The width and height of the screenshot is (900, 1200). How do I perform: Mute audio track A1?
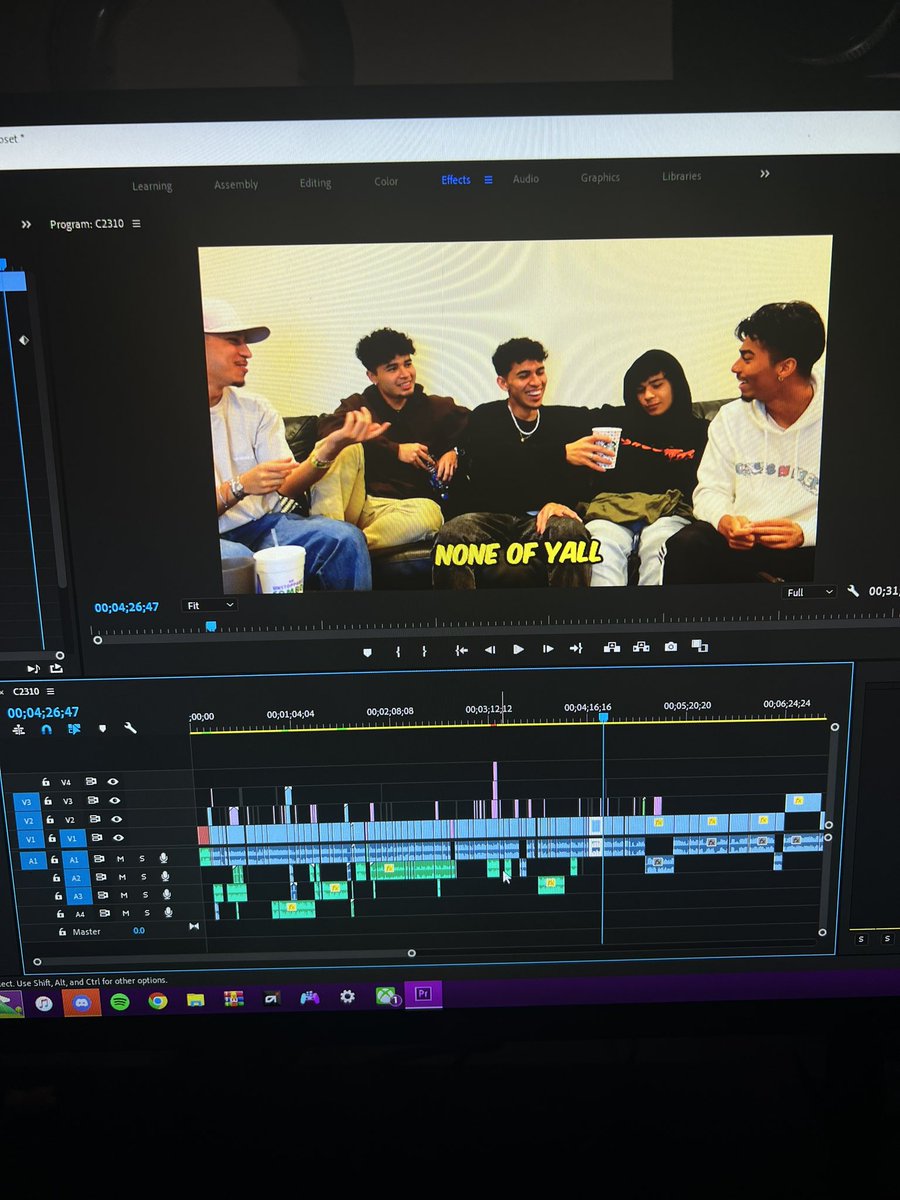tap(120, 858)
